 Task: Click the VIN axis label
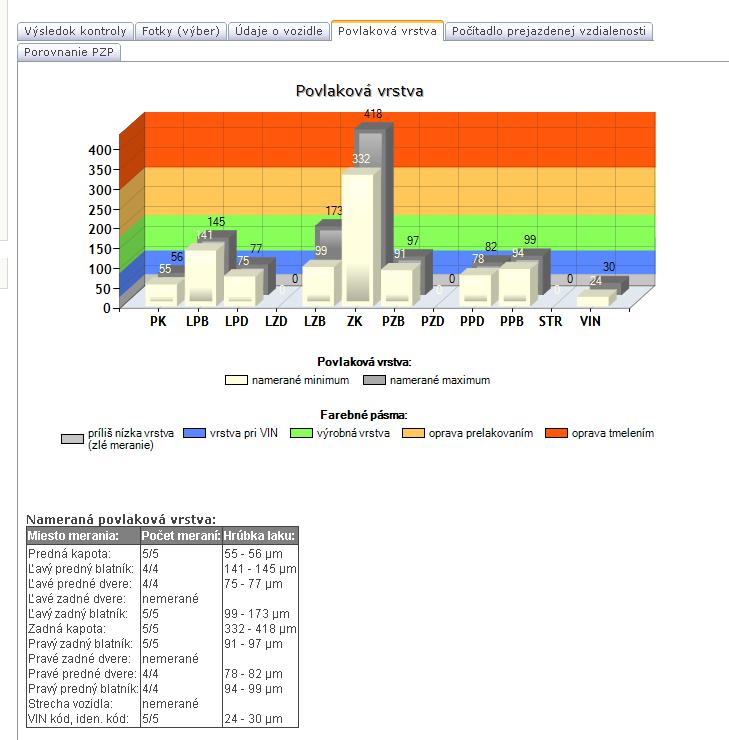click(590, 321)
